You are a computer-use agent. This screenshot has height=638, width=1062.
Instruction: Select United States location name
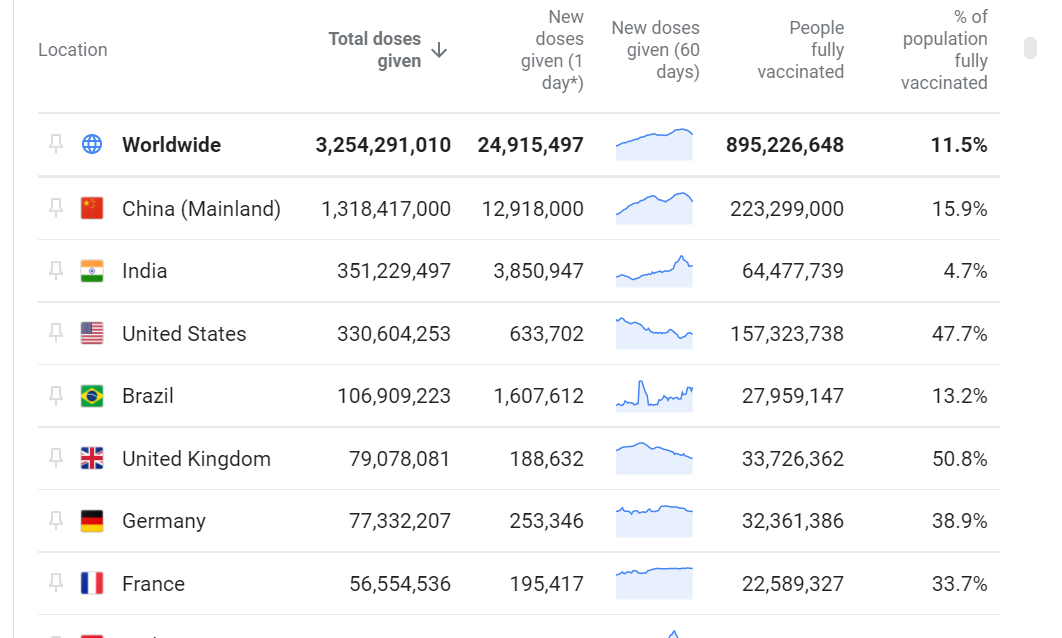184,333
